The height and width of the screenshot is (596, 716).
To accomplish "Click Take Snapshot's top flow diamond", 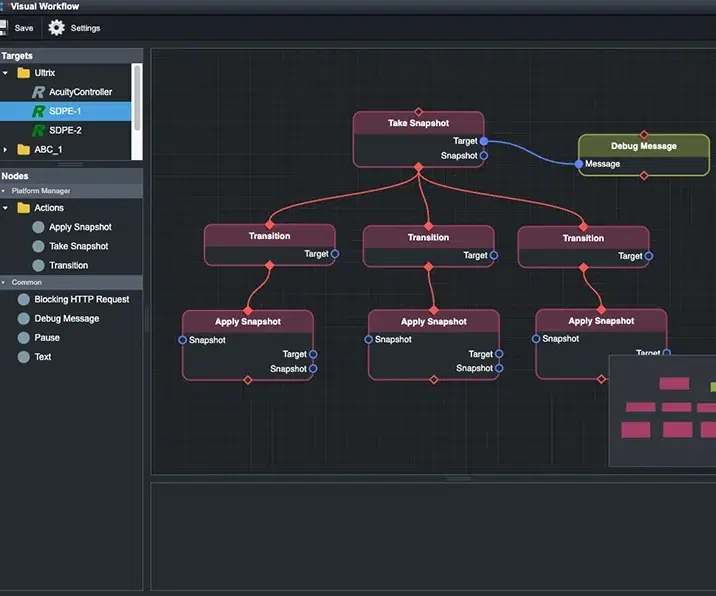I will tap(418, 112).
